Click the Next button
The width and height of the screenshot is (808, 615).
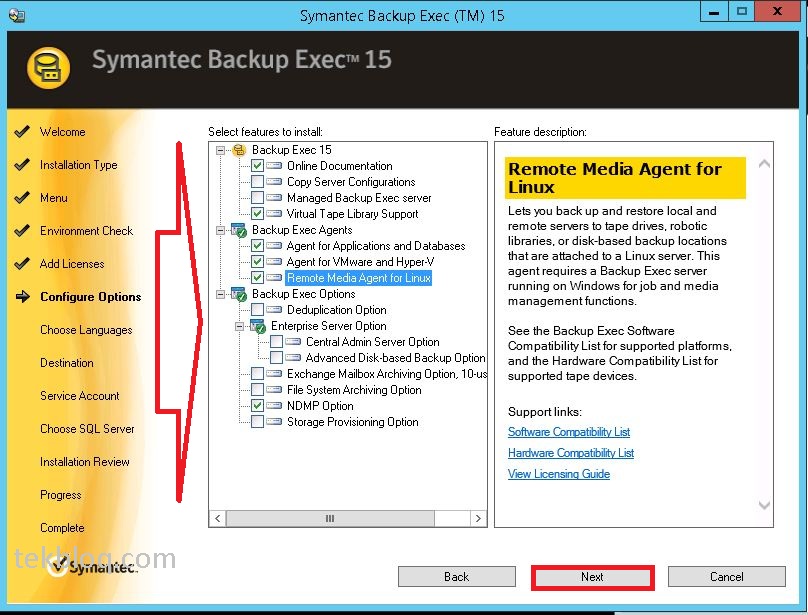593,577
